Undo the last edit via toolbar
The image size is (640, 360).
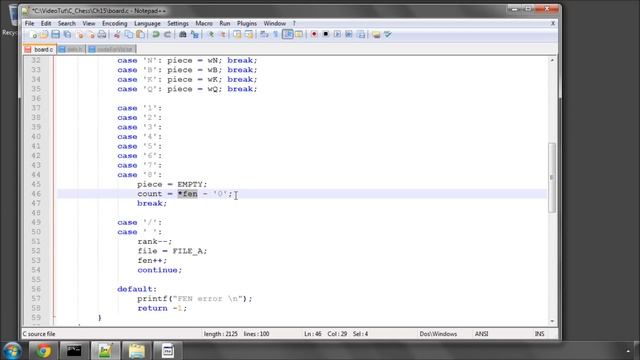(156, 35)
